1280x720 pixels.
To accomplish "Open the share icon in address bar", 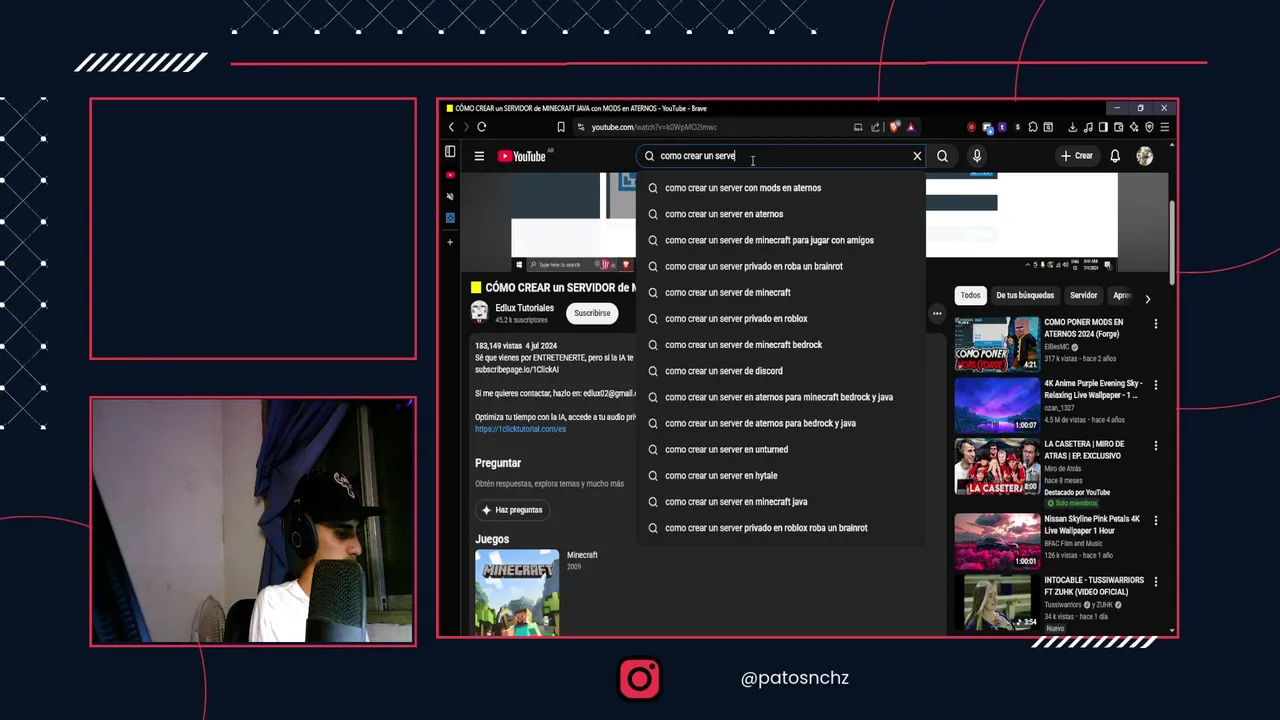I will (875, 127).
